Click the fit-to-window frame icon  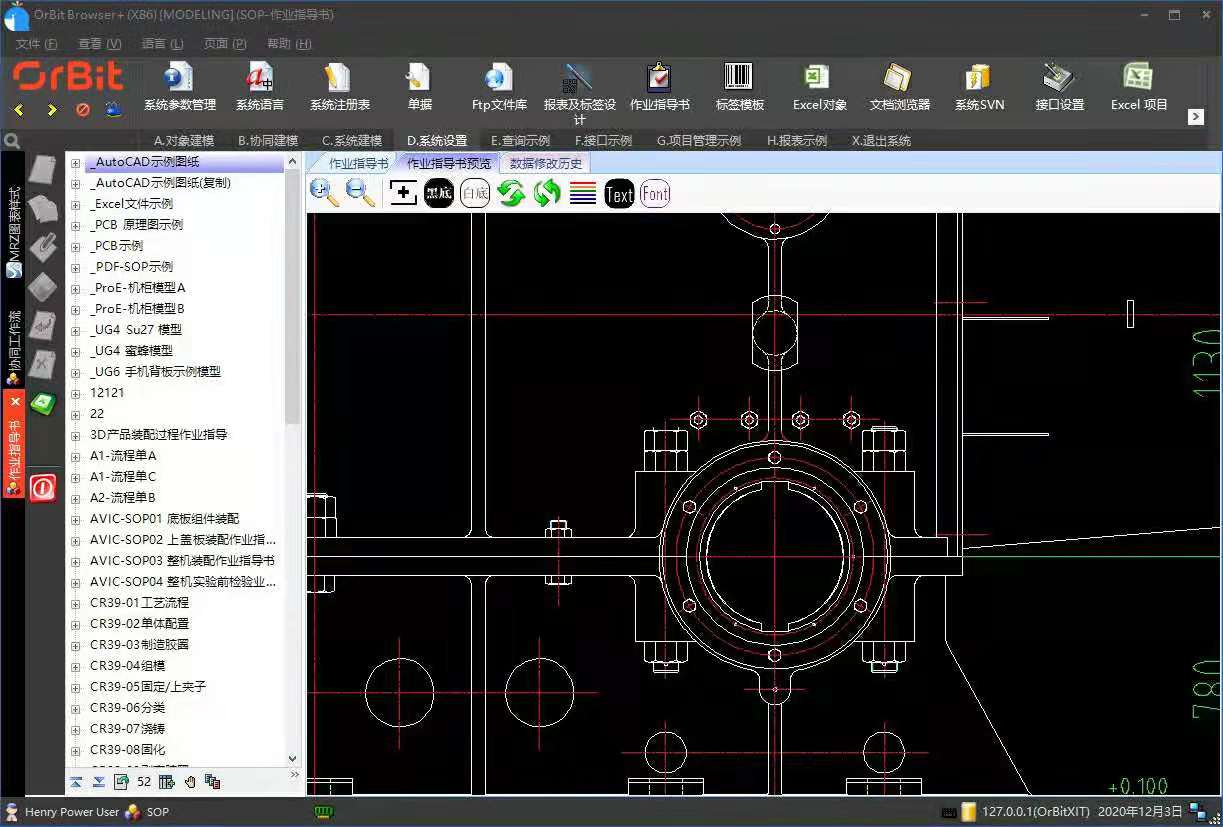click(x=403, y=193)
